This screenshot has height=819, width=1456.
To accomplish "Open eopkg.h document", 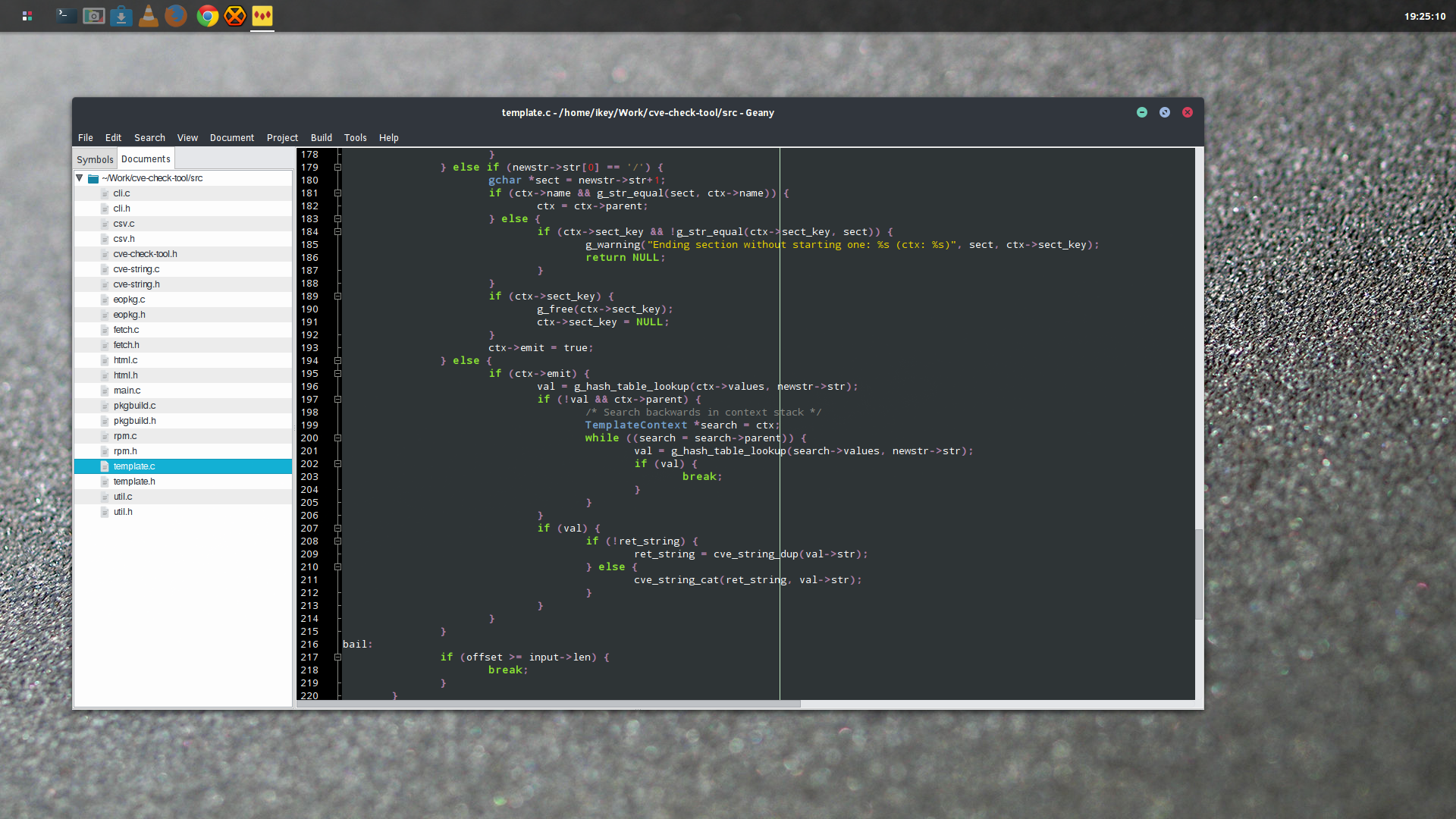I will pyautogui.click(x=183, y=315).
